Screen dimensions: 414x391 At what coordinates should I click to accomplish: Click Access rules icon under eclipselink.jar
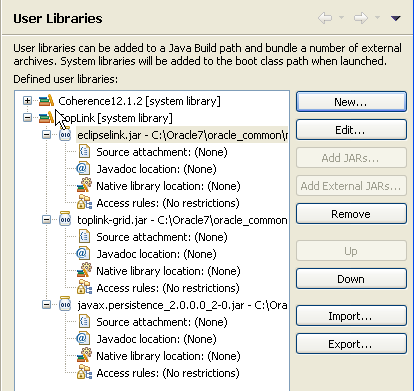(84, 203)
